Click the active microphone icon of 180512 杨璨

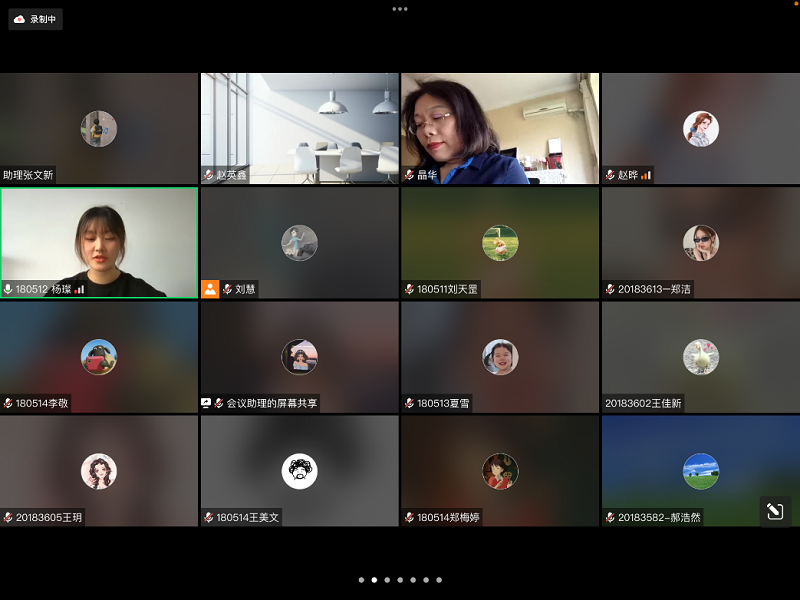9,289
